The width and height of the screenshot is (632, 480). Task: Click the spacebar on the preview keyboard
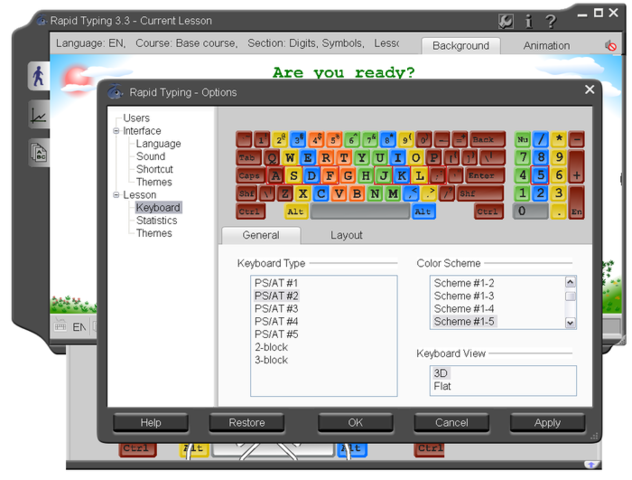[x=360, y=211]
